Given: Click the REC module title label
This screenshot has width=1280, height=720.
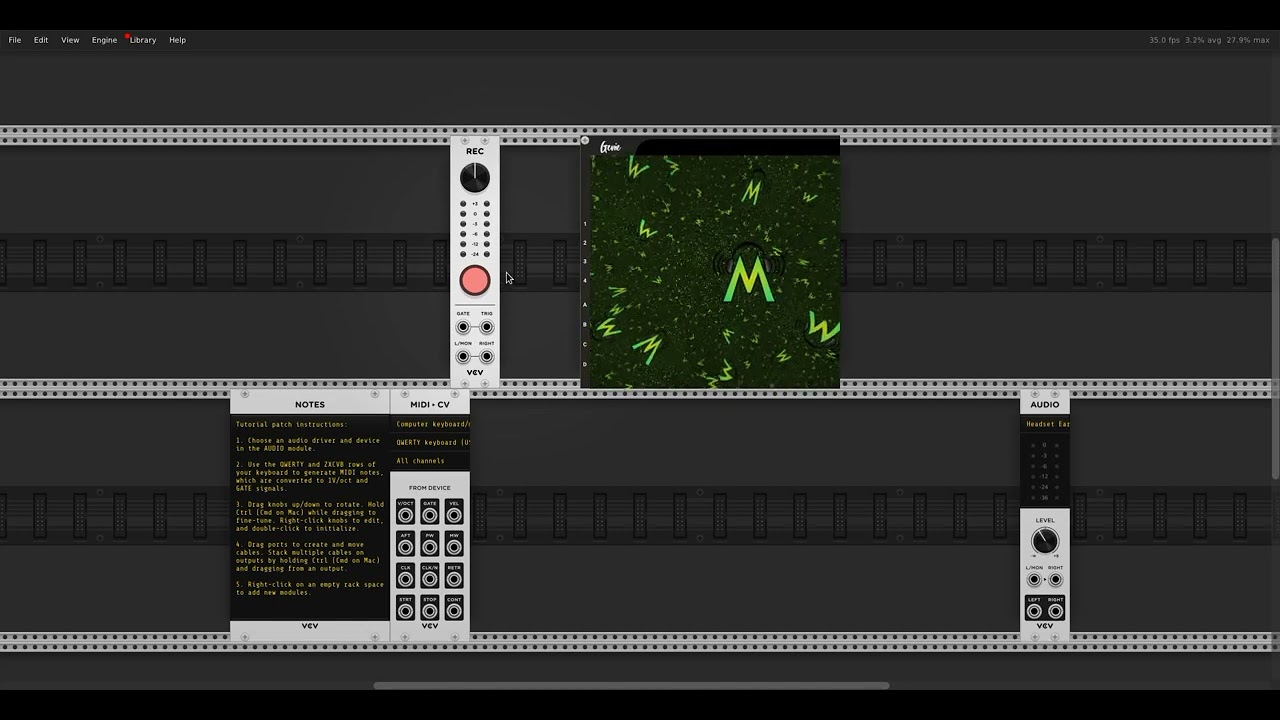Looking at the screenshot, I should click(475, 152).
